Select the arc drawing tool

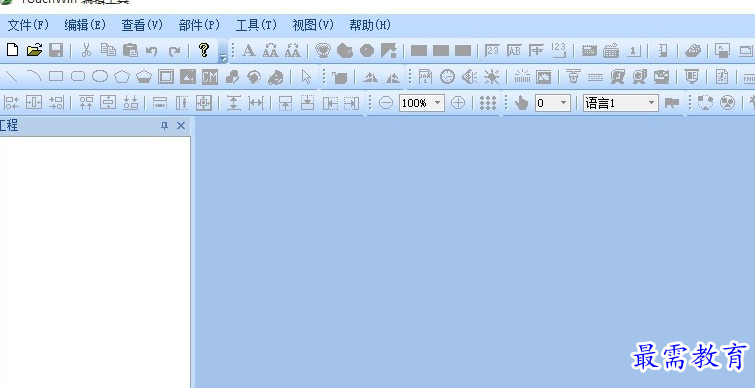pyautogui.click(x=34, y=77)
